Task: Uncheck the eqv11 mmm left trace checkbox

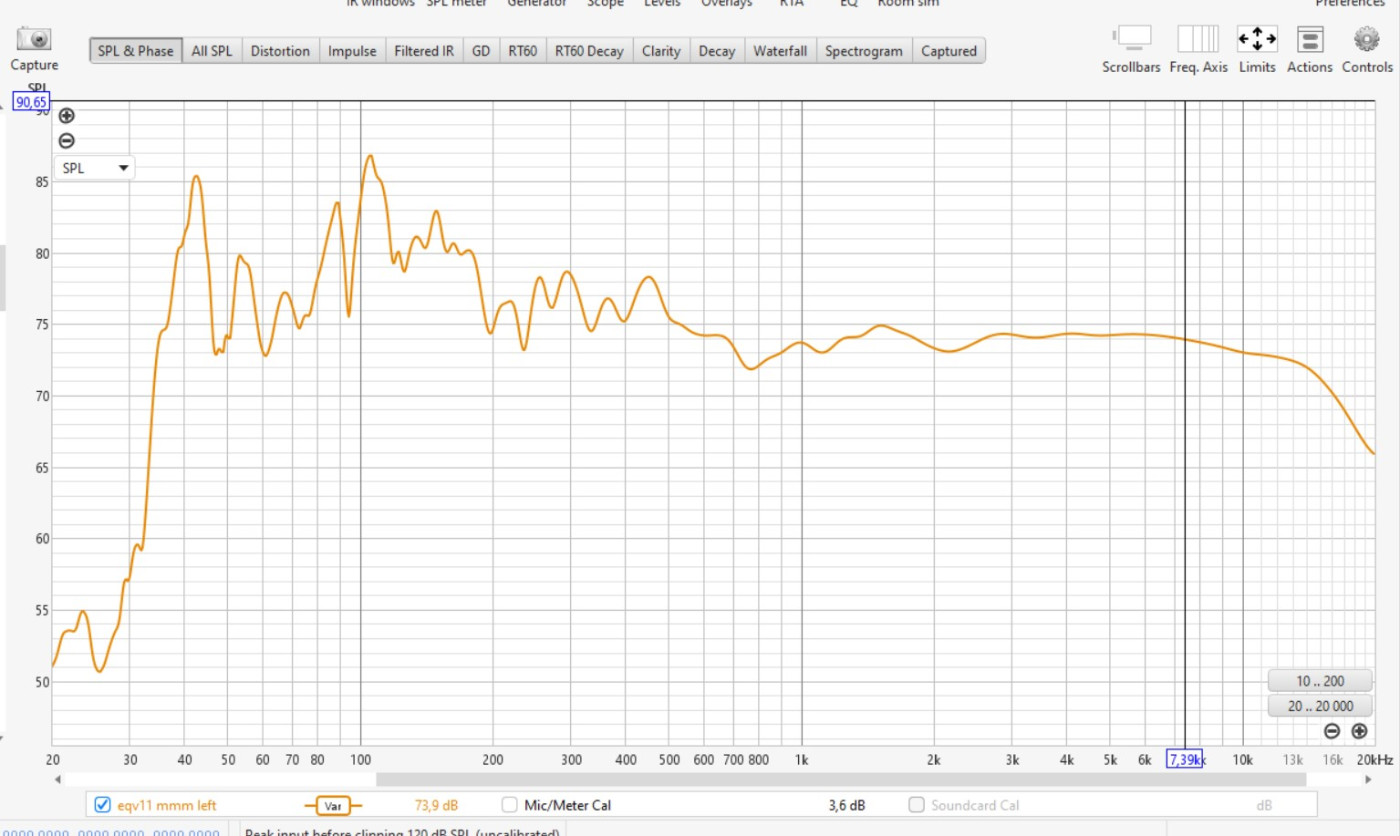Action: point(102,805)
